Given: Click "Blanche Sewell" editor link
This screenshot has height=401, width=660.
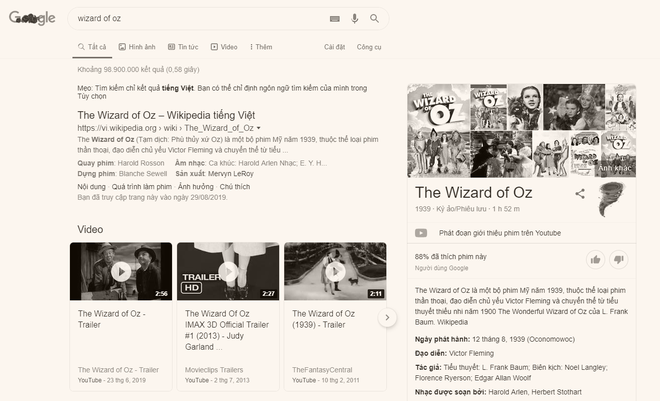Looking at the screenshot, I should (143, 173).
